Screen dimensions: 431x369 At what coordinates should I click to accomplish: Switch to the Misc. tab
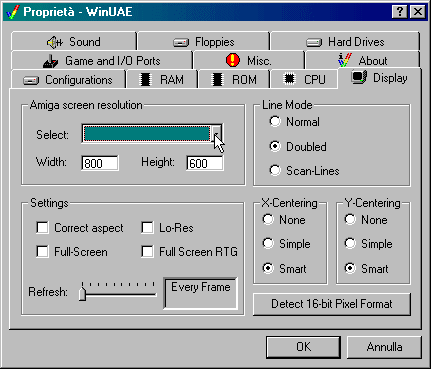249,61
